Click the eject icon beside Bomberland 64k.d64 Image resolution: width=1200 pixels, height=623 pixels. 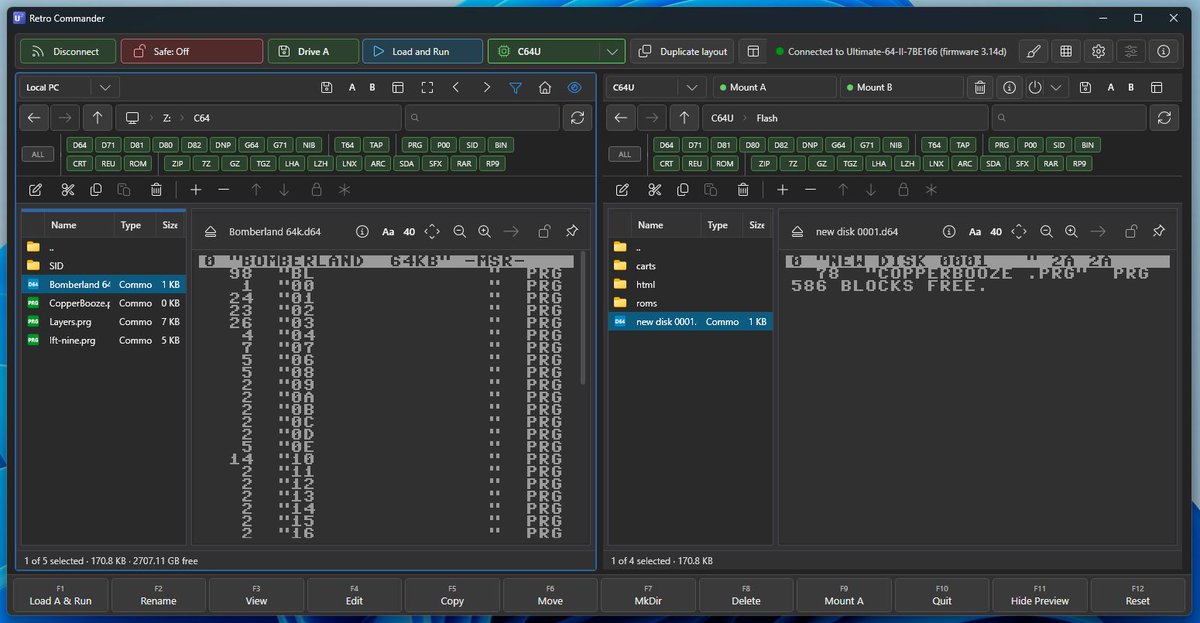pyautogui.click(x=210, y=231)
